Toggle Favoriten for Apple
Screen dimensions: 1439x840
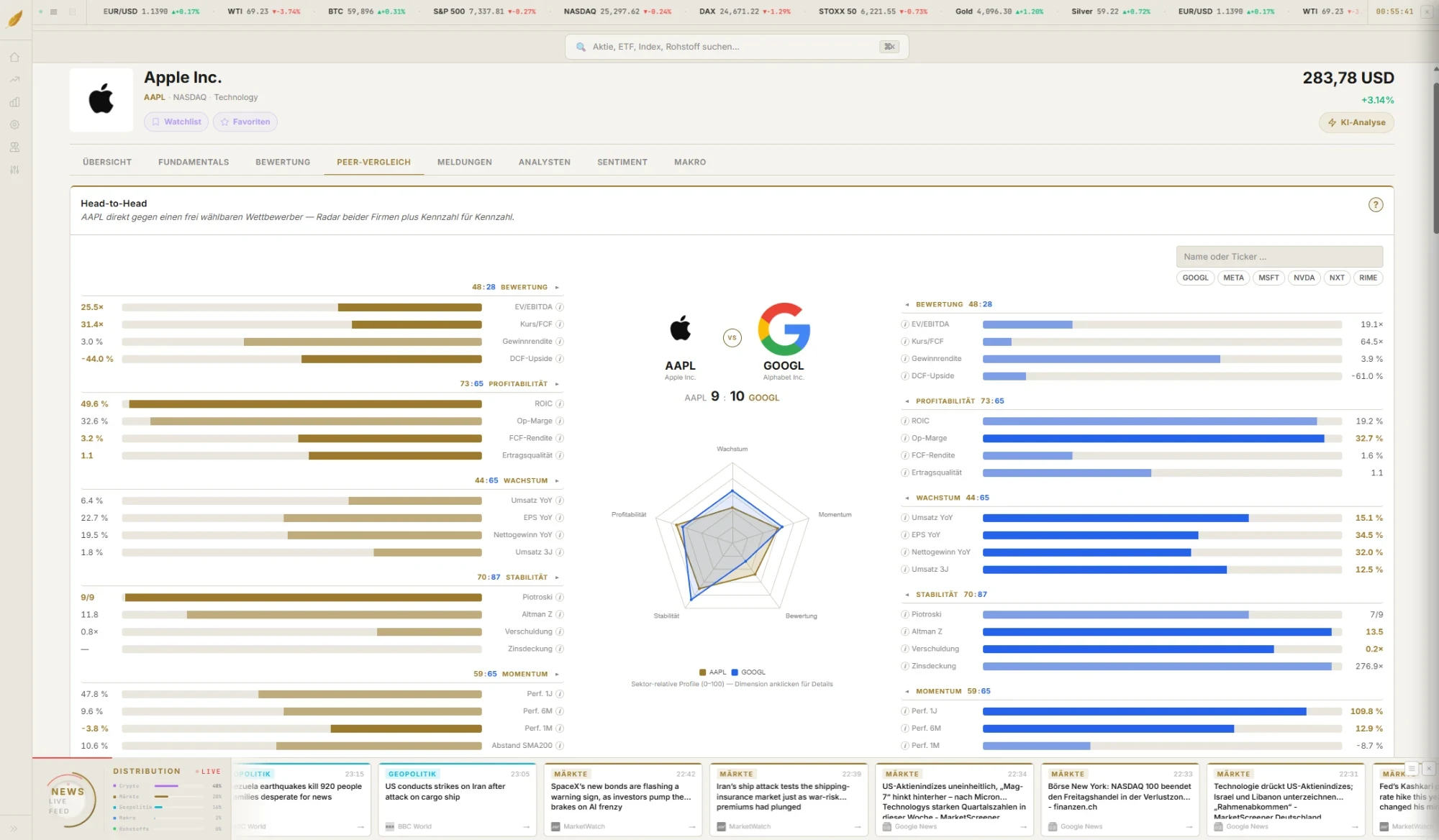245,122
